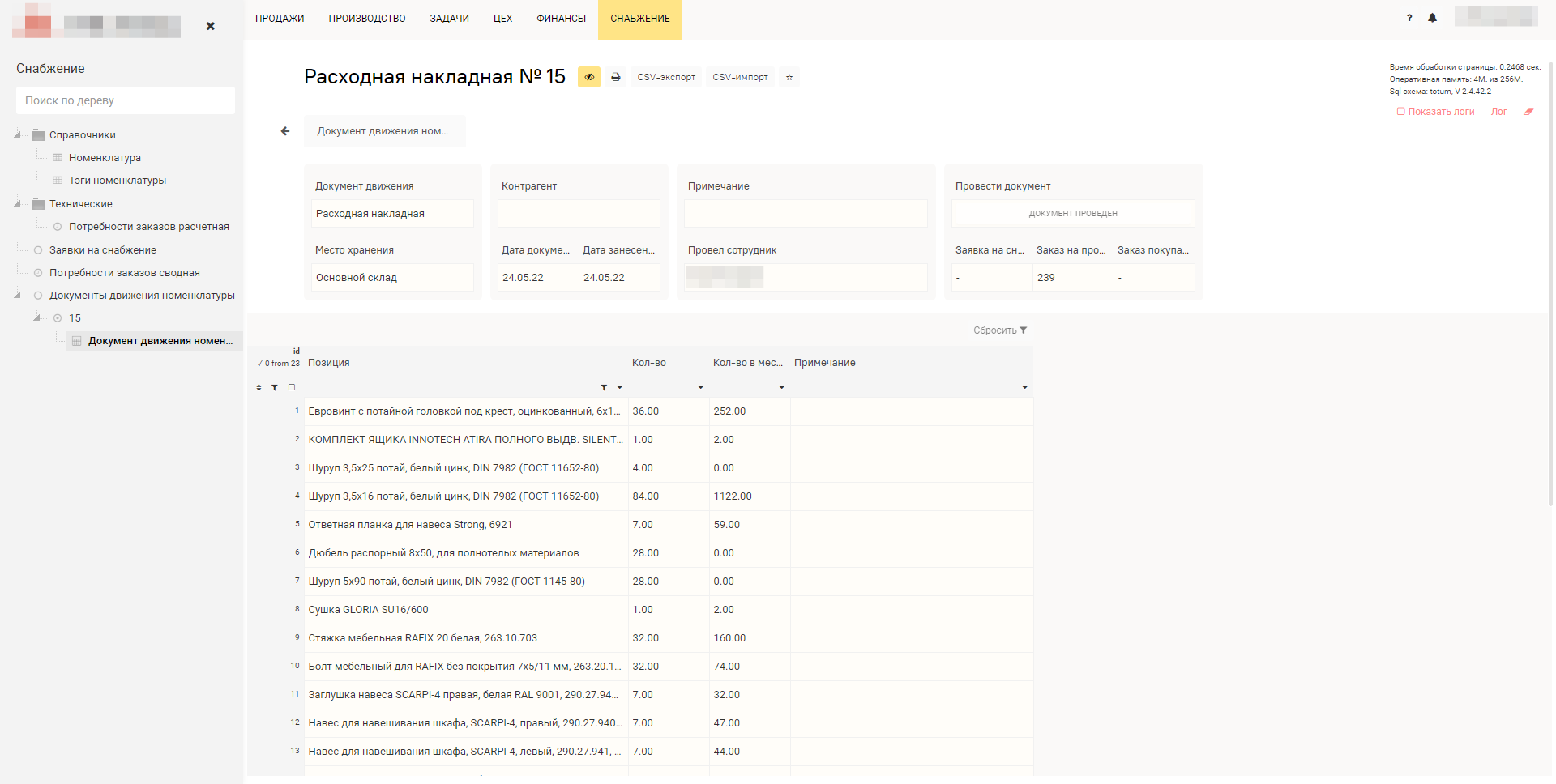Open Тэги номенклатуры in tree

[118, 181]
